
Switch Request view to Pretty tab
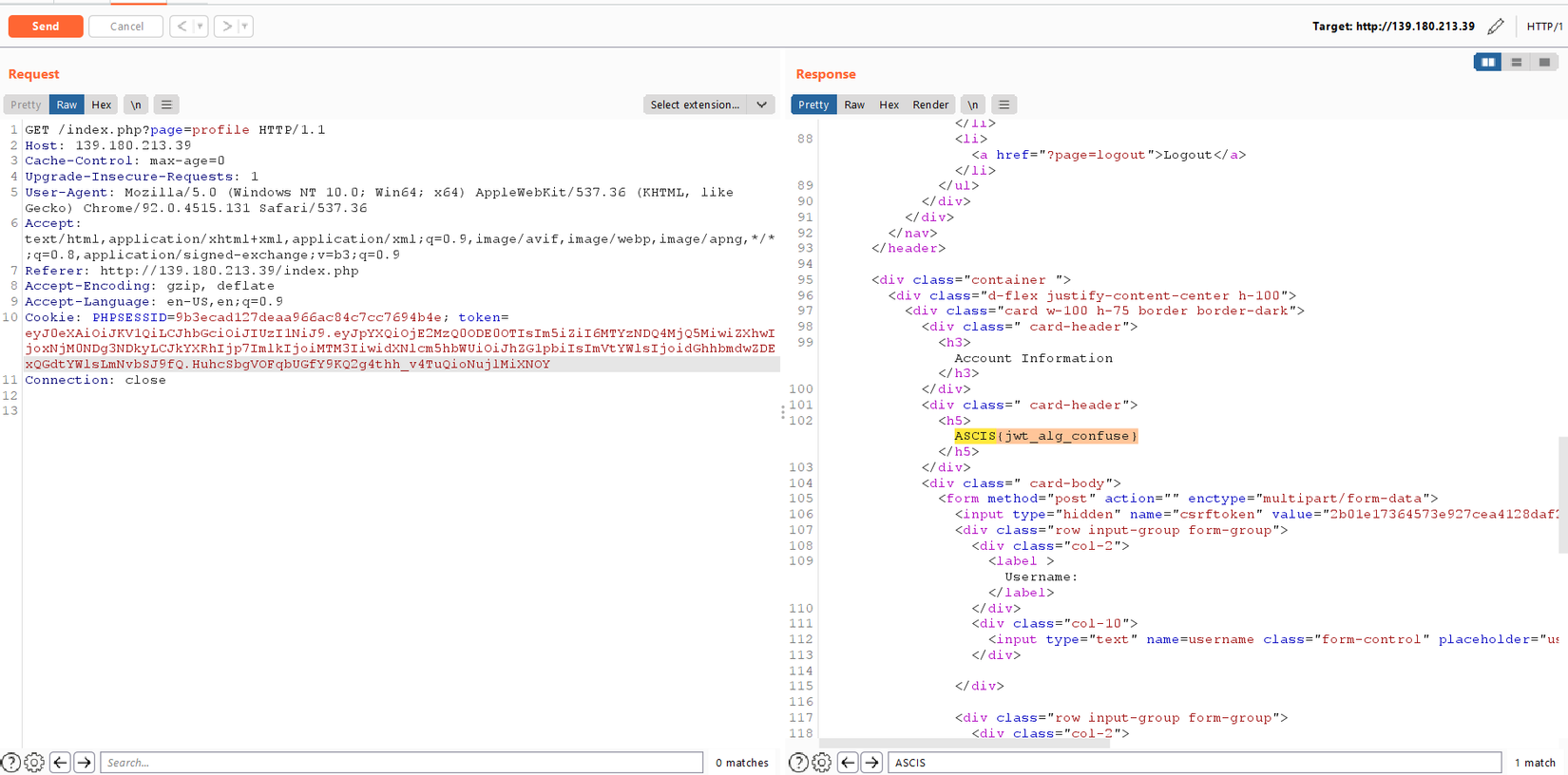[26, 104]
